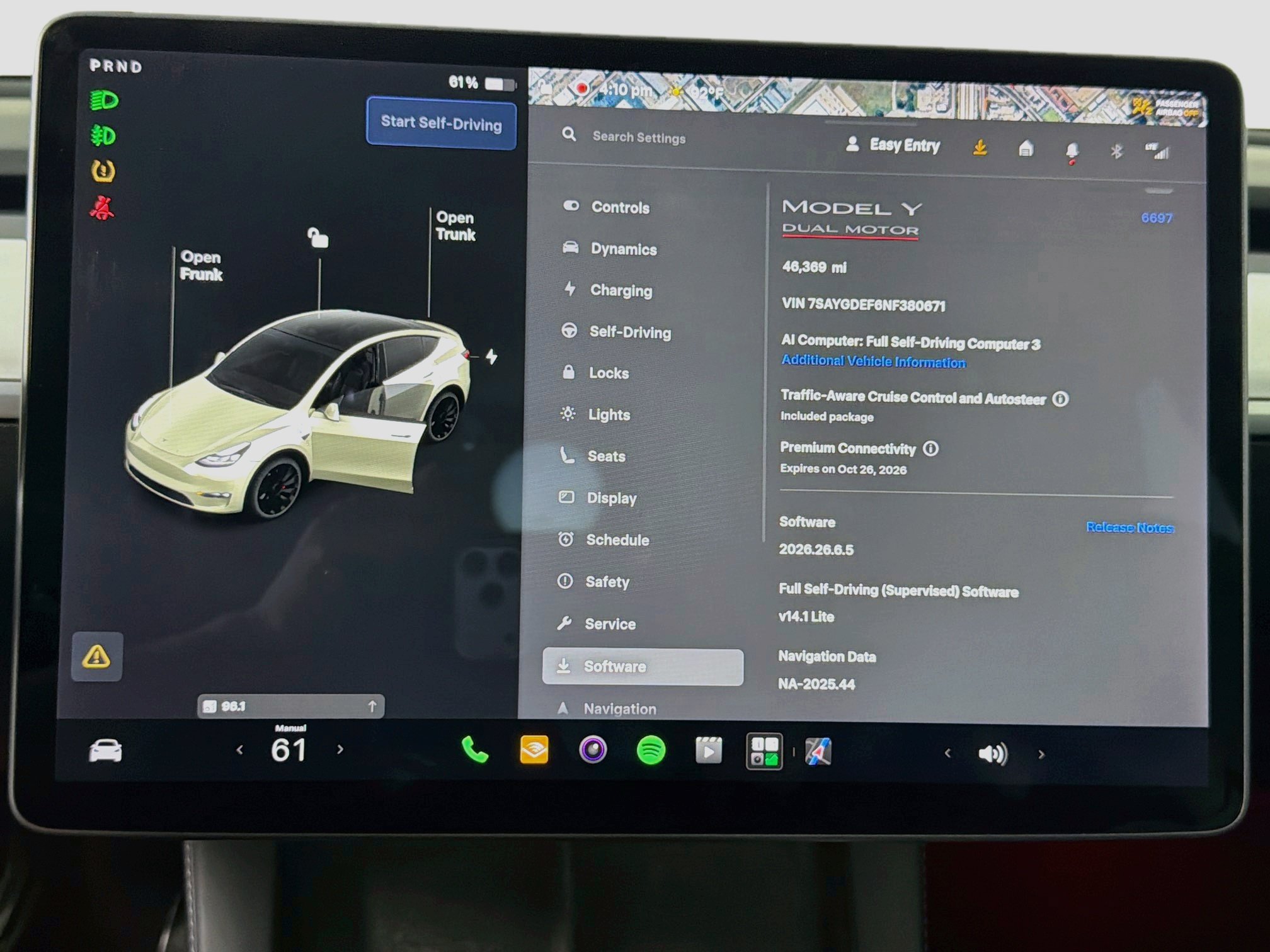1270x952 pixels.
Task: Tap the tire pressure warning indicator
Action: (x=103, y=171)
